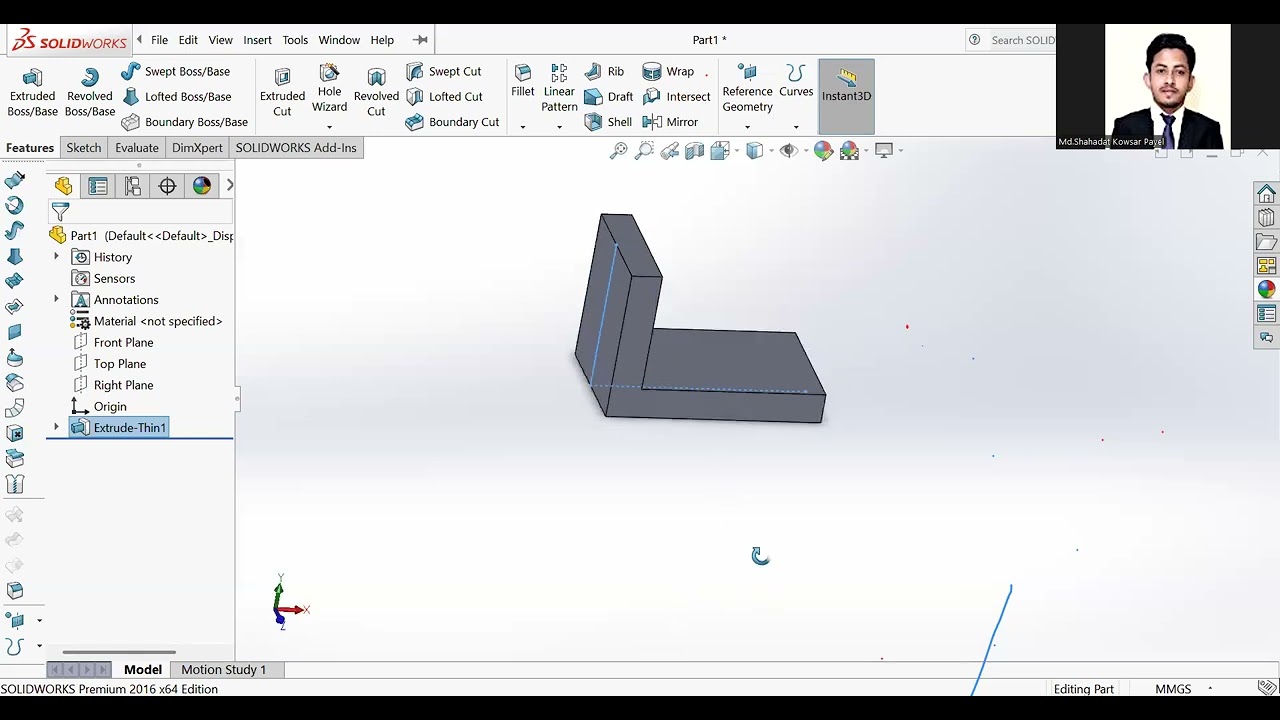Screen dimensions: 1280x720
Task: Select the Revolved Cut tool
Action: 376,94
